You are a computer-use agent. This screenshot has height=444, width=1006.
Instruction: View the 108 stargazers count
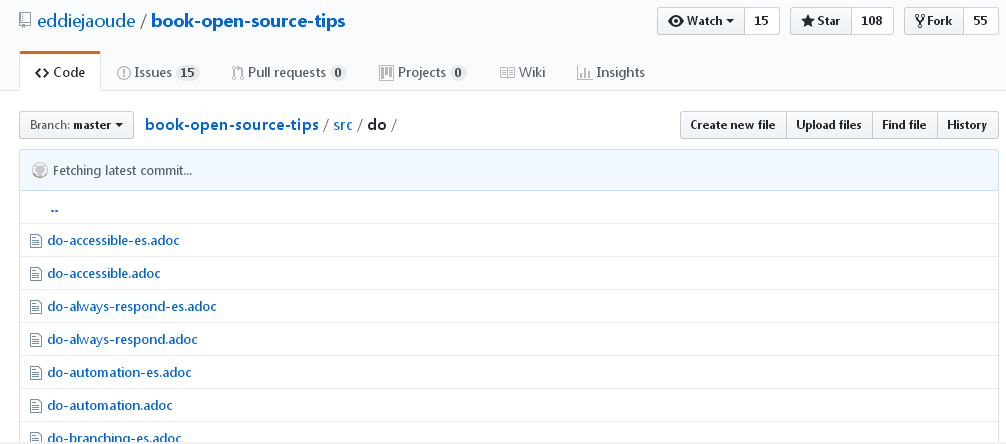coord(872,21)
